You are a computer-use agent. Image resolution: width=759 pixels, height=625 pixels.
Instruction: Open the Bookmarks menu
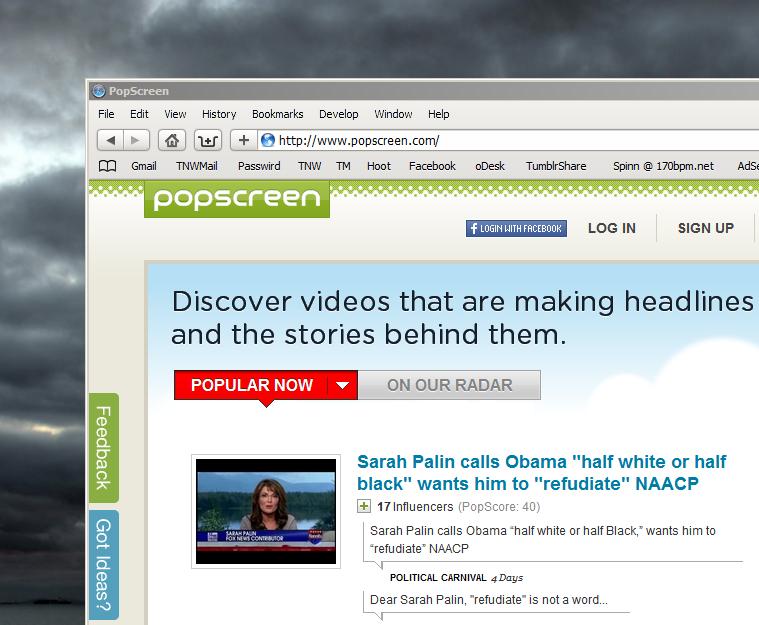(277, 114)
